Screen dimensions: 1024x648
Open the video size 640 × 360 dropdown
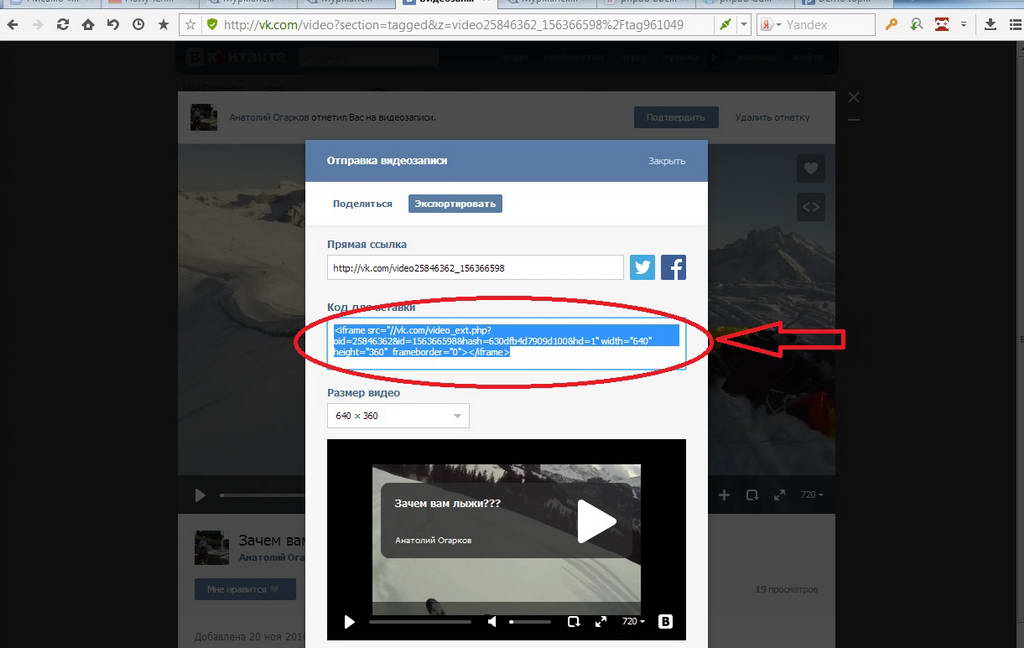pyautogui.click(x=398, y=416)
